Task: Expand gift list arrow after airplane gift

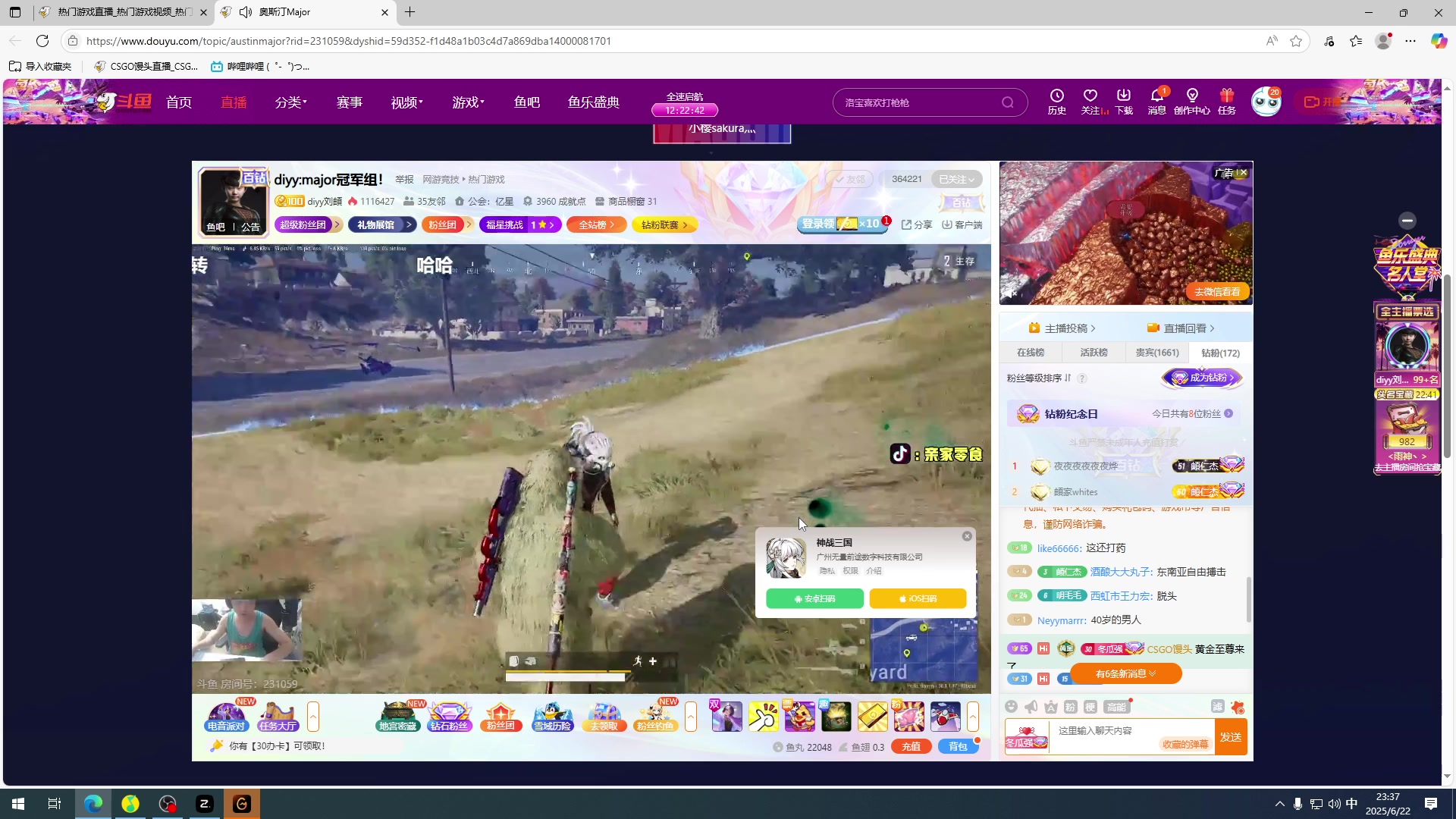Action: pos(973,717)
